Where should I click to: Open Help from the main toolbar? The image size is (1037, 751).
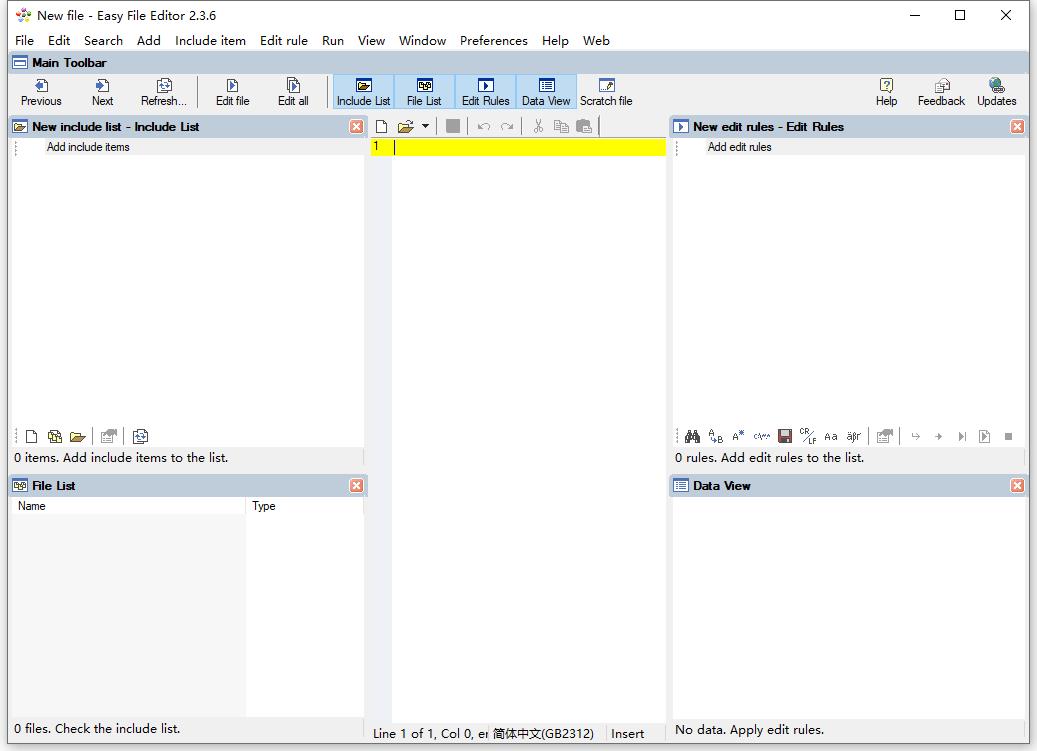click(x=886, y=93)
